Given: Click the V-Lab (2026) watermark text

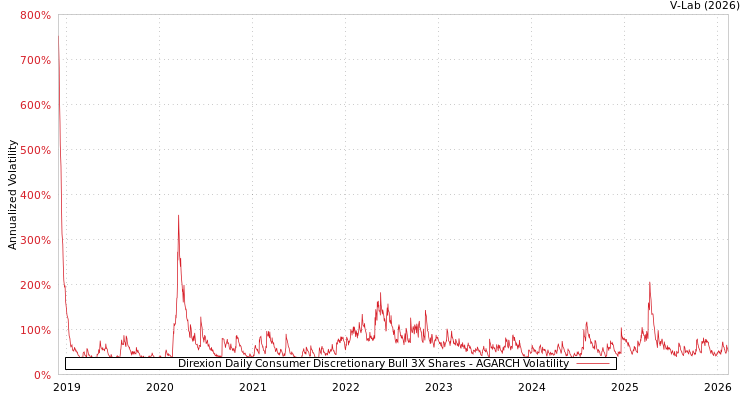Looking at the screenshot, I should 705,6.
